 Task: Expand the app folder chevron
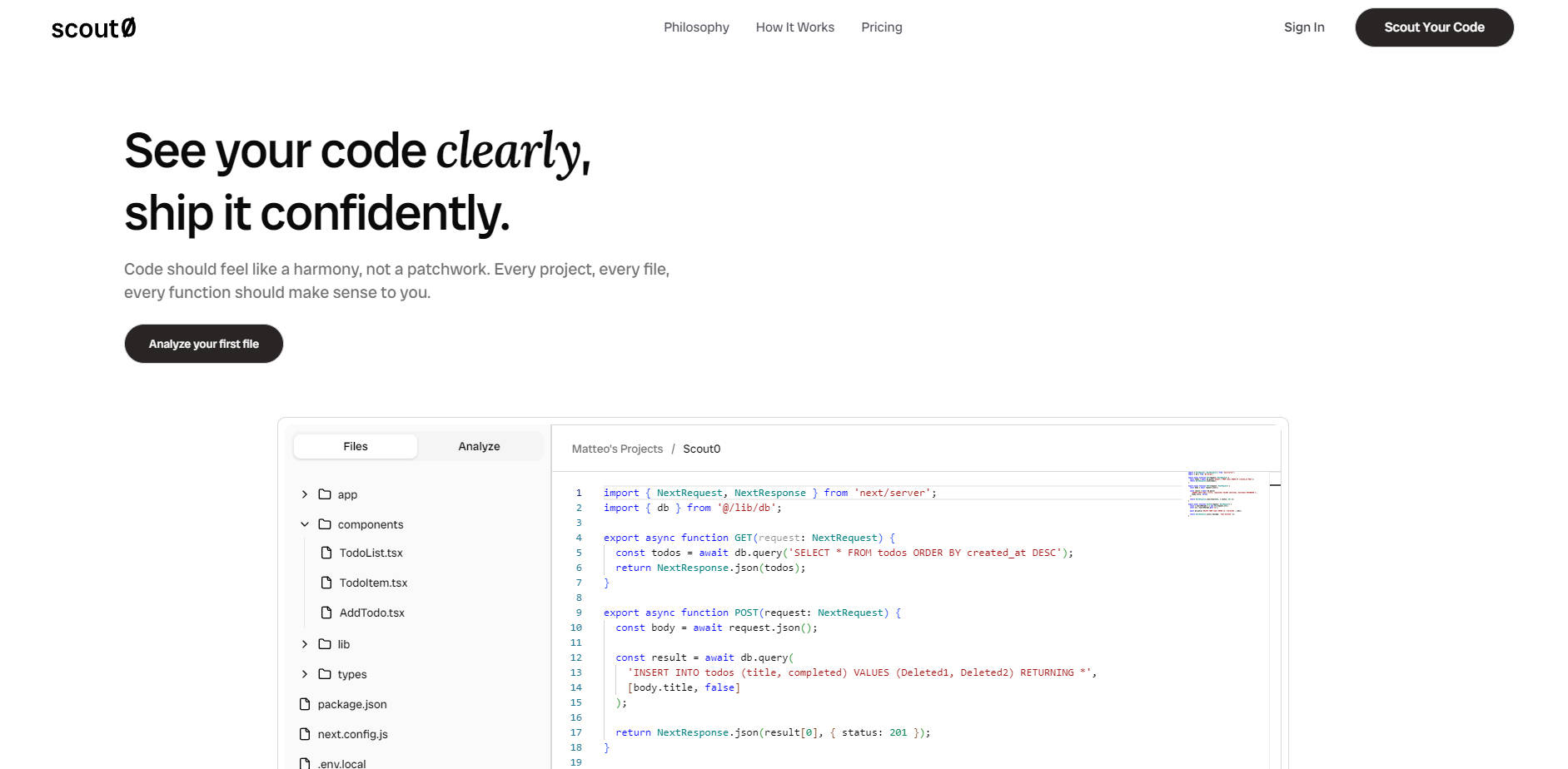tap(305, 494)
